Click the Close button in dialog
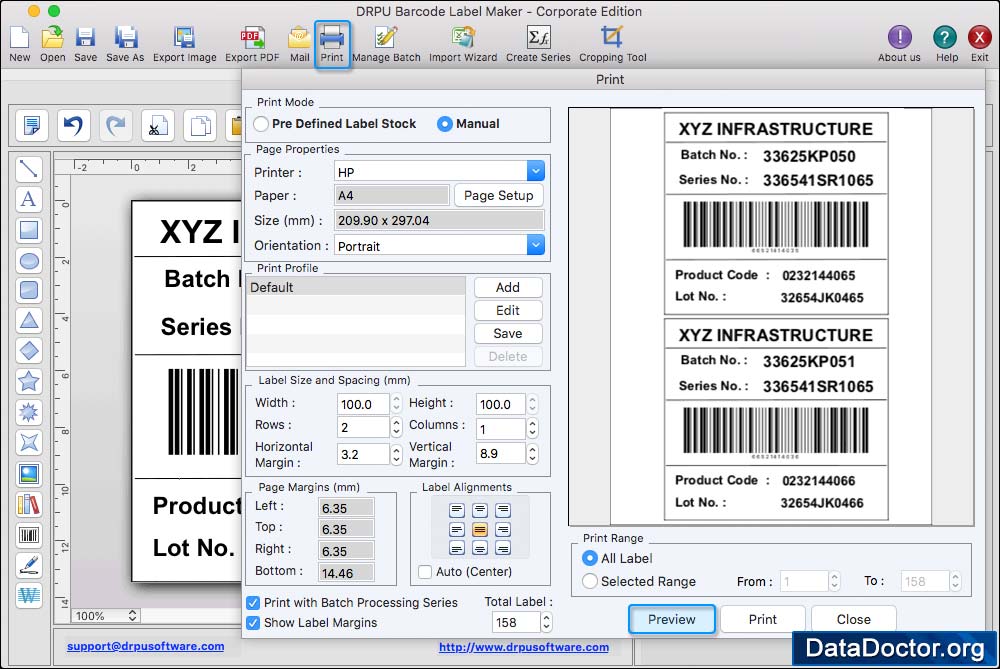 pyautogui.click(x=853, y=619)
